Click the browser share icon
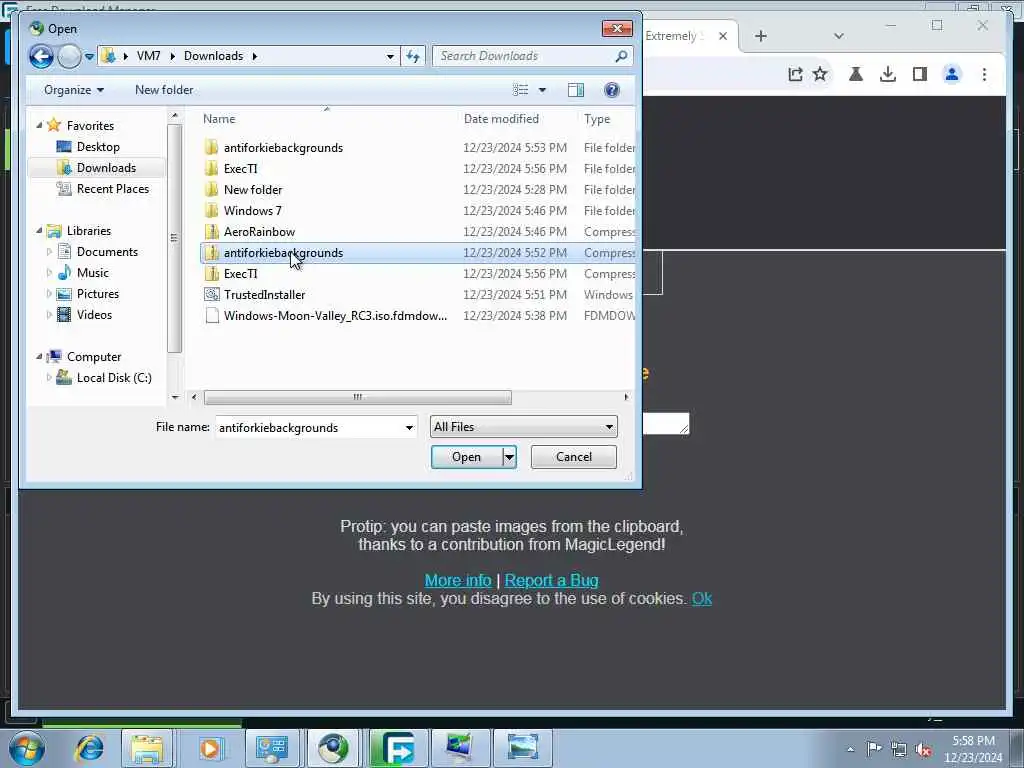This screenshot has height=768, width=1024. tap(795, 74)
